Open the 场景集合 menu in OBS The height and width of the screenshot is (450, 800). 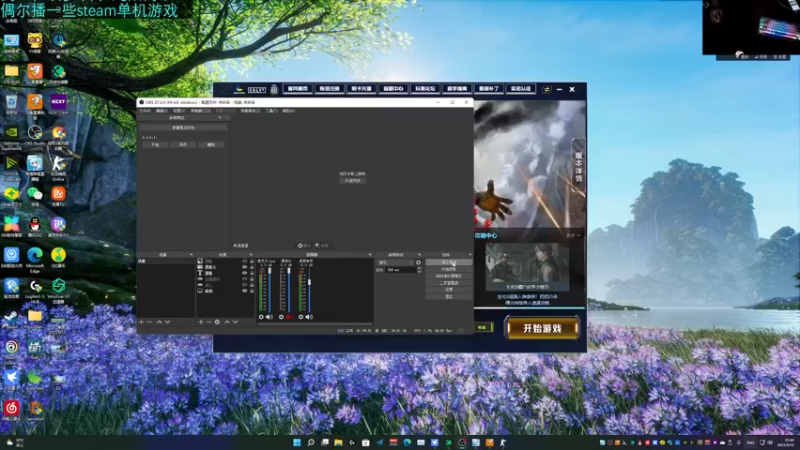tap(250, 111)
